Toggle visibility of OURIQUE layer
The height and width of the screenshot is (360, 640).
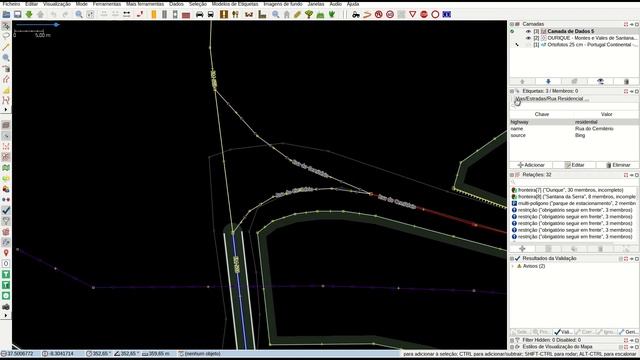coord(528,38)
